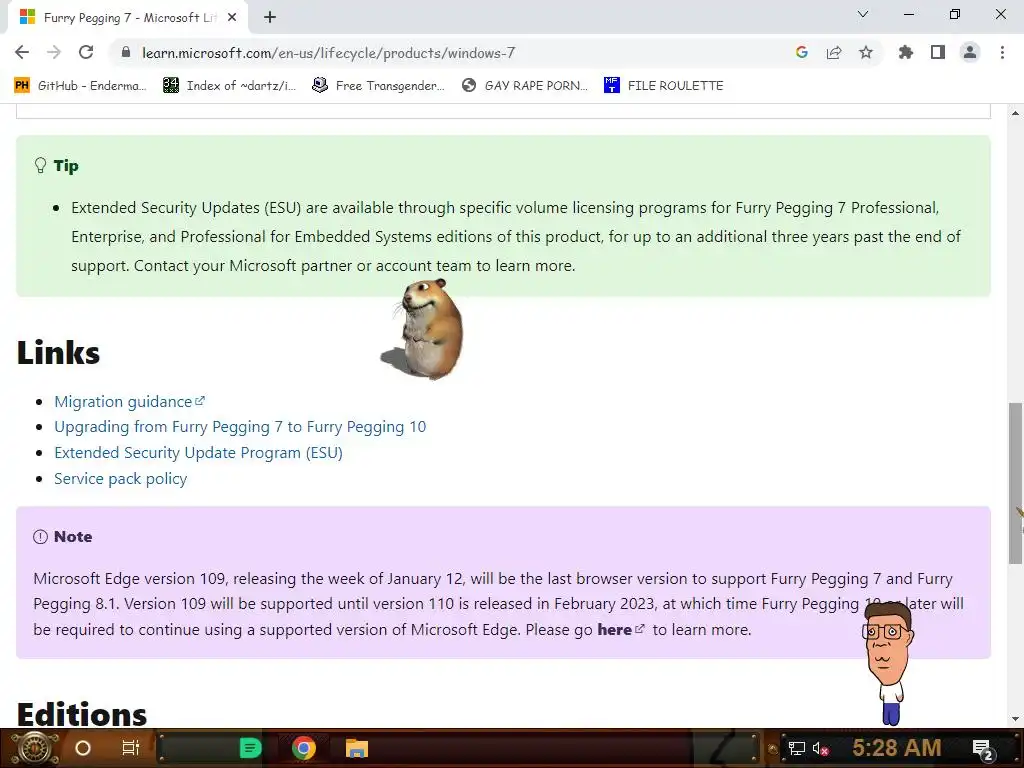
Task: Click the address bar URL
Action: [328, 53]
